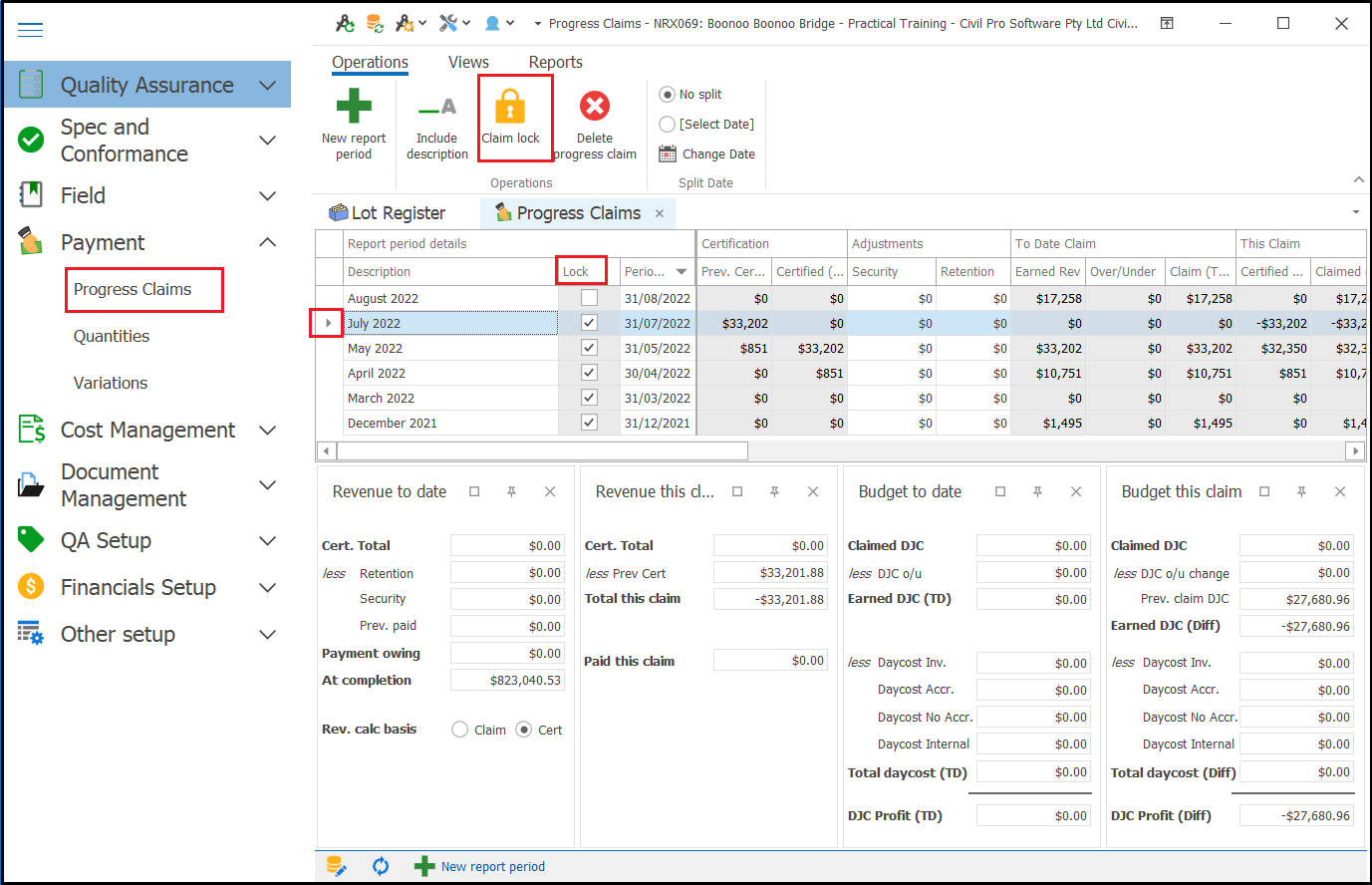Switch to the Operations ribbon tab
The image size is (1372, 885).
click(370, 62)
